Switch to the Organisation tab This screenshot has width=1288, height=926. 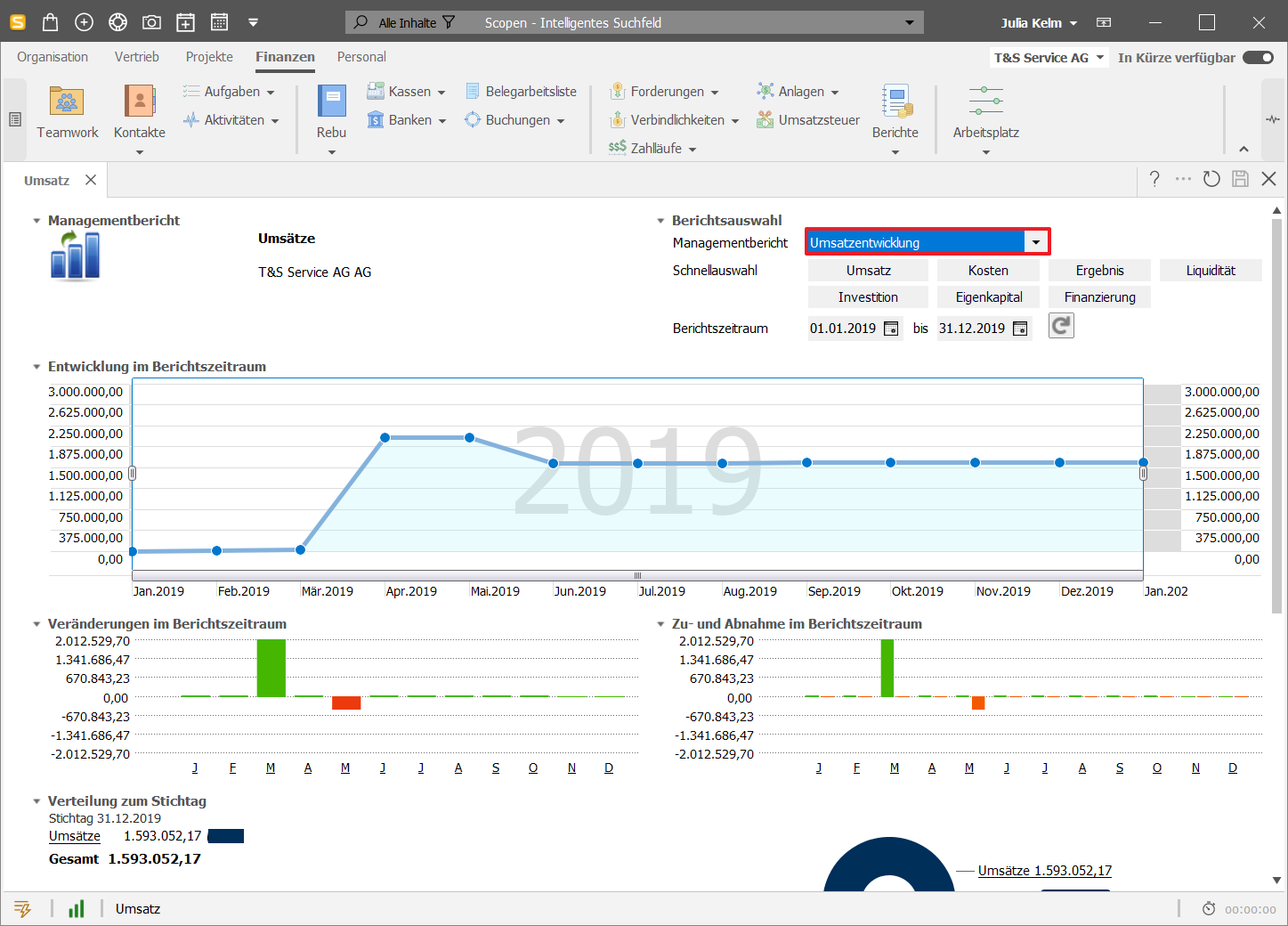(x=53, y=57)
